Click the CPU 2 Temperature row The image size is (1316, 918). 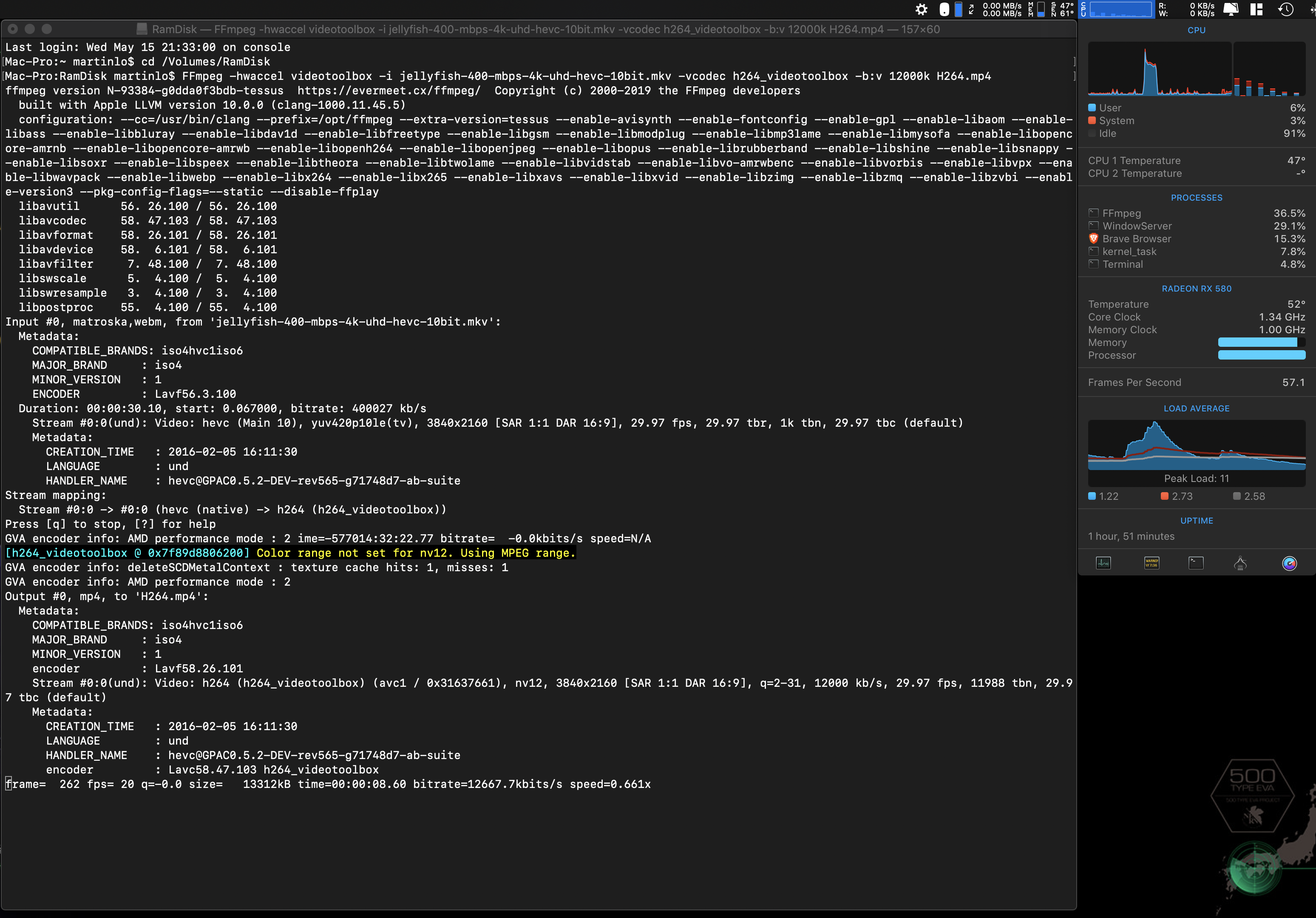[x=1197, y=173]
